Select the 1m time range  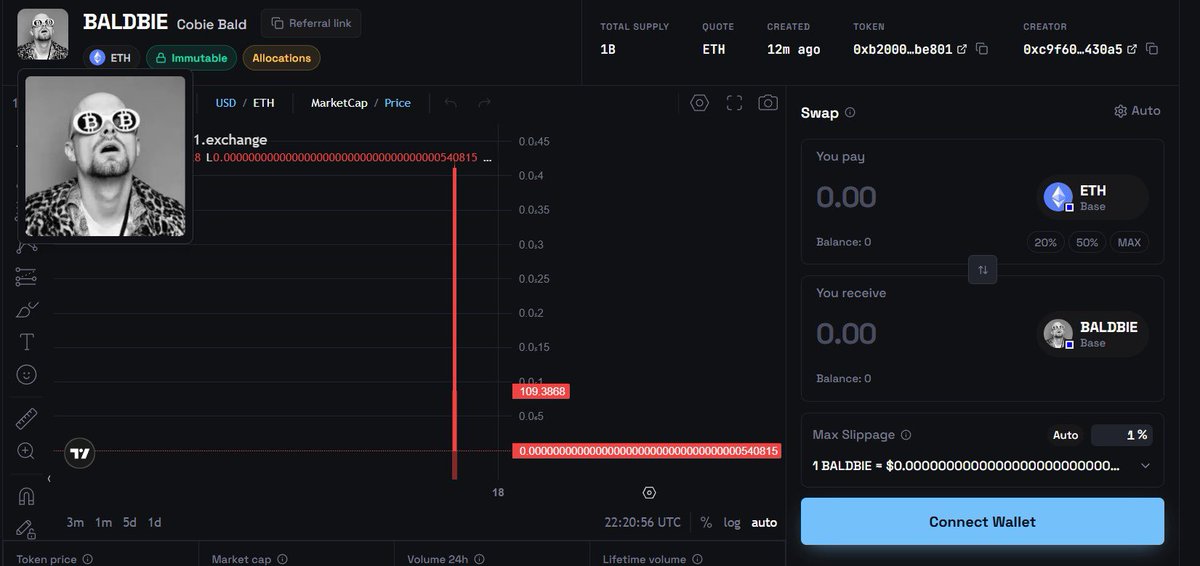[x=103, y=522]
